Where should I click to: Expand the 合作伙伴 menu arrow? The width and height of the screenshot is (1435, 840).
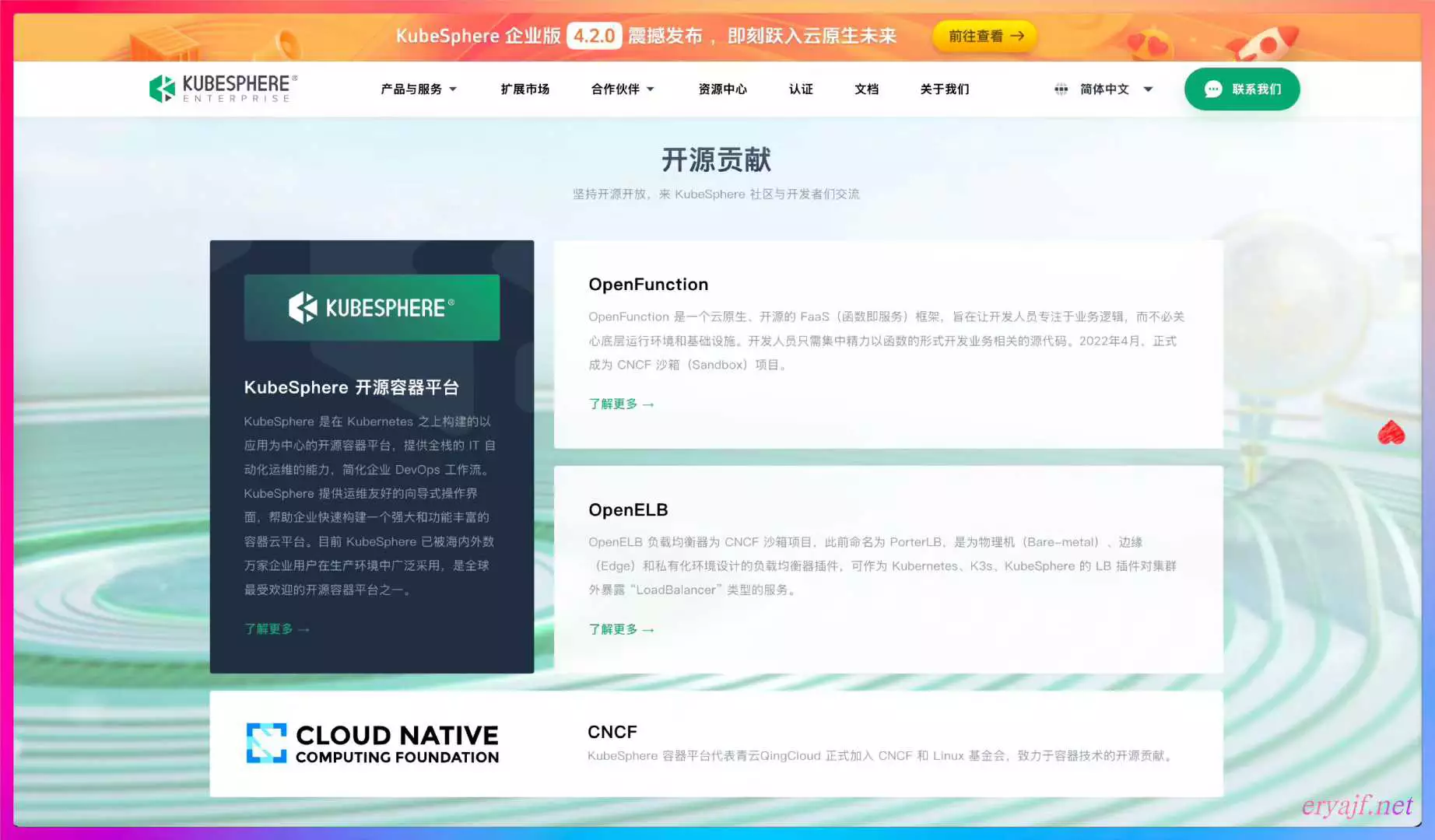click(651, 89)
